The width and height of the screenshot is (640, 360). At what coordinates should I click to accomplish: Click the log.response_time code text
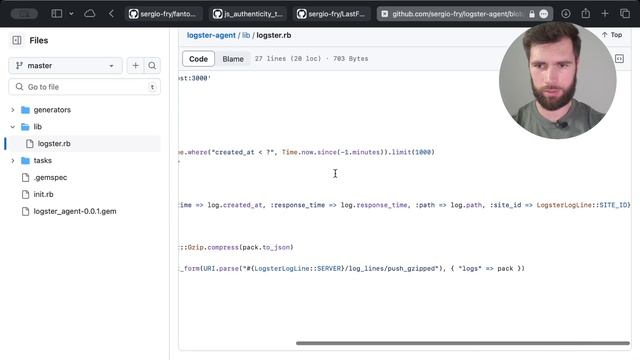[373, 205]
